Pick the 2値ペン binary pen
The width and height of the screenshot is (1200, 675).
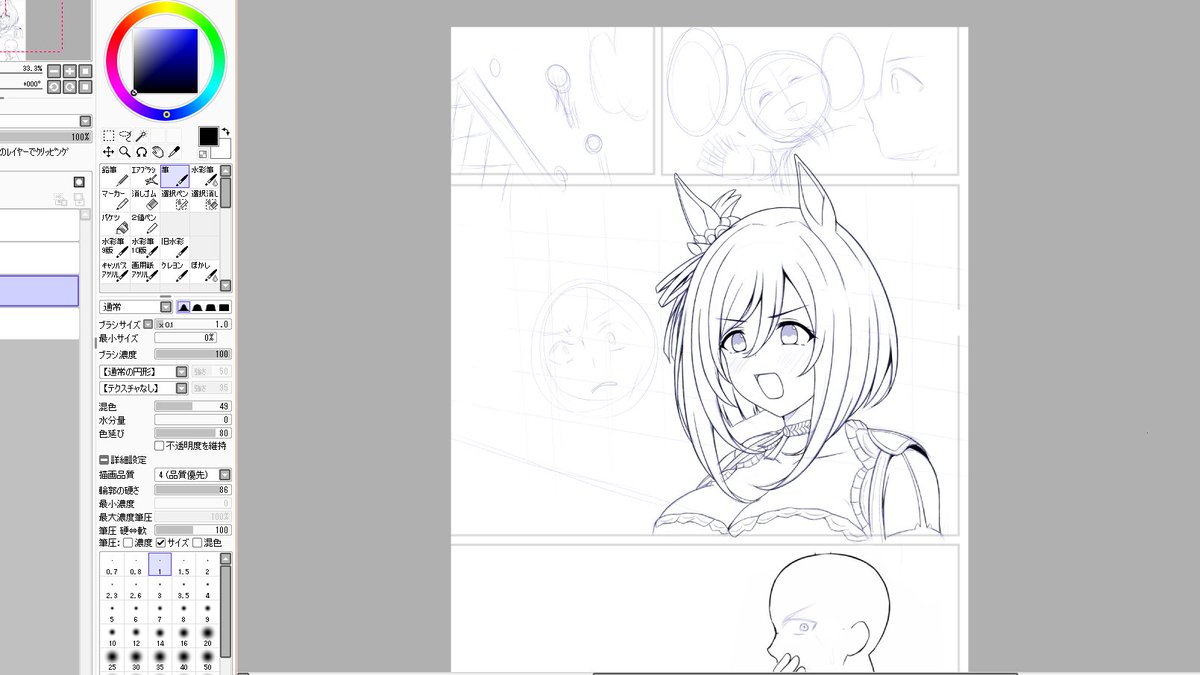(x=144, y=225)
